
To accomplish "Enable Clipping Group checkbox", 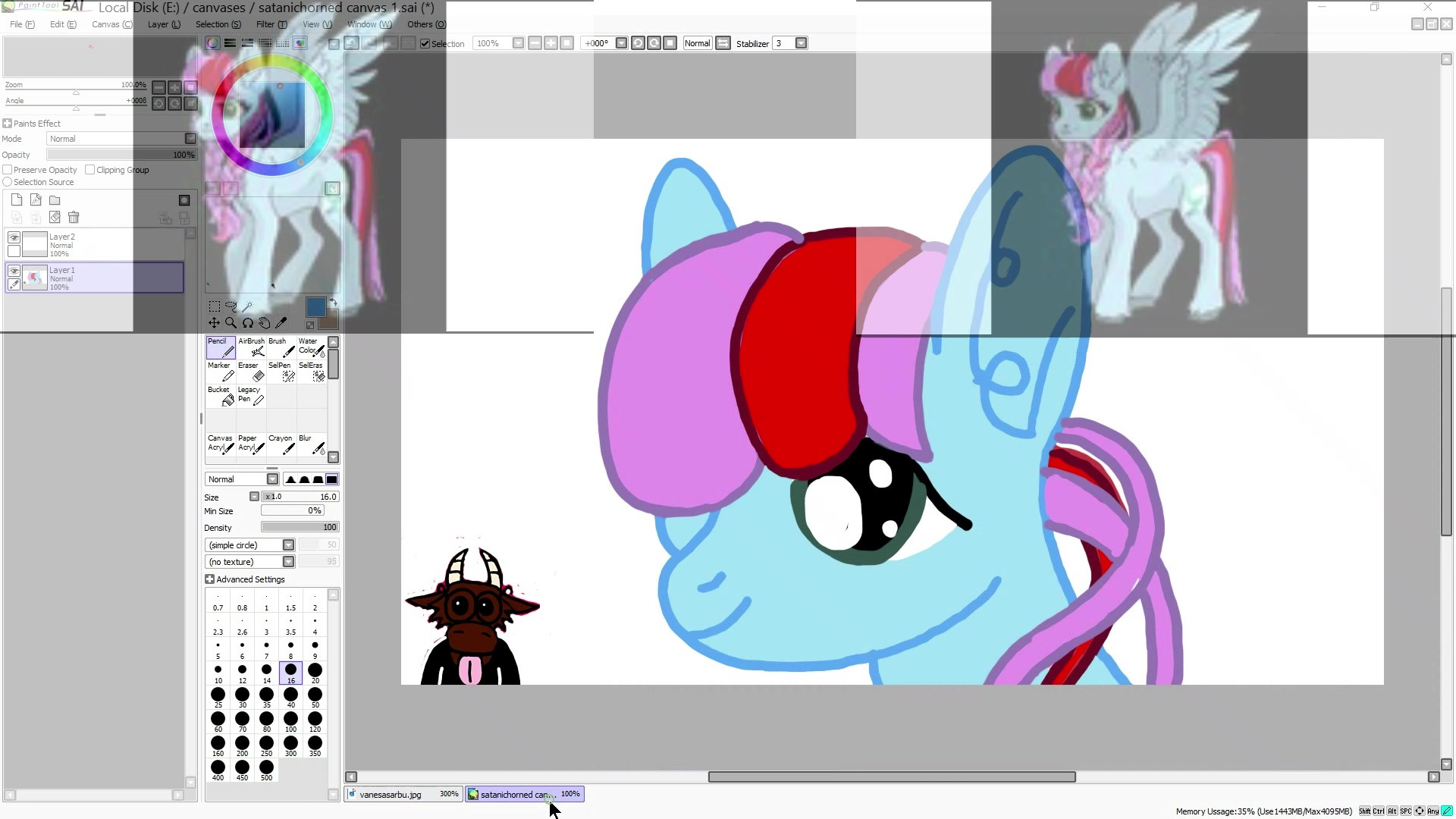I will (x=90, y=170).
